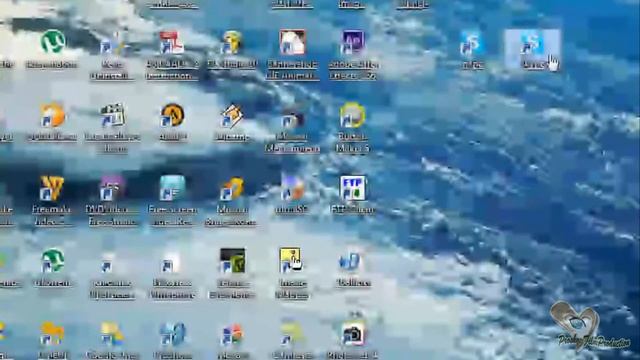The height and width of the screenshot is (360, 640).
Task: Select blank white shortcut left of dark green icon
Action: (171, 262)
